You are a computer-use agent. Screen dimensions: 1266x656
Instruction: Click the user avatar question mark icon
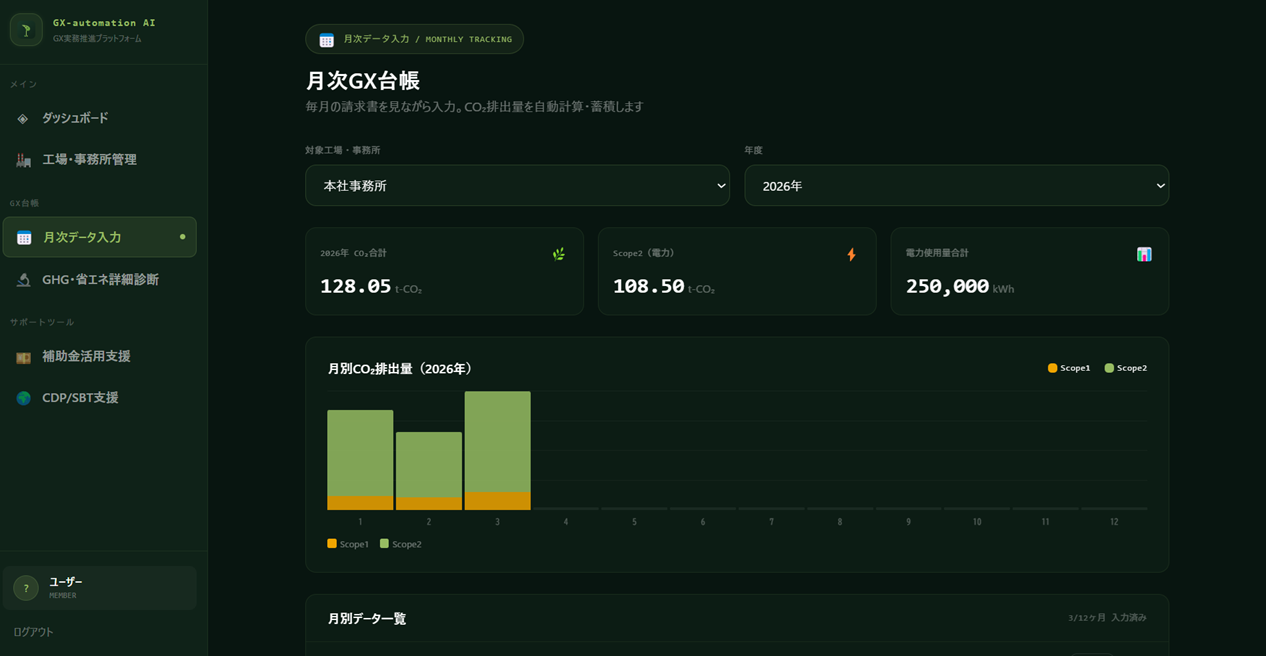coord(26,588)
